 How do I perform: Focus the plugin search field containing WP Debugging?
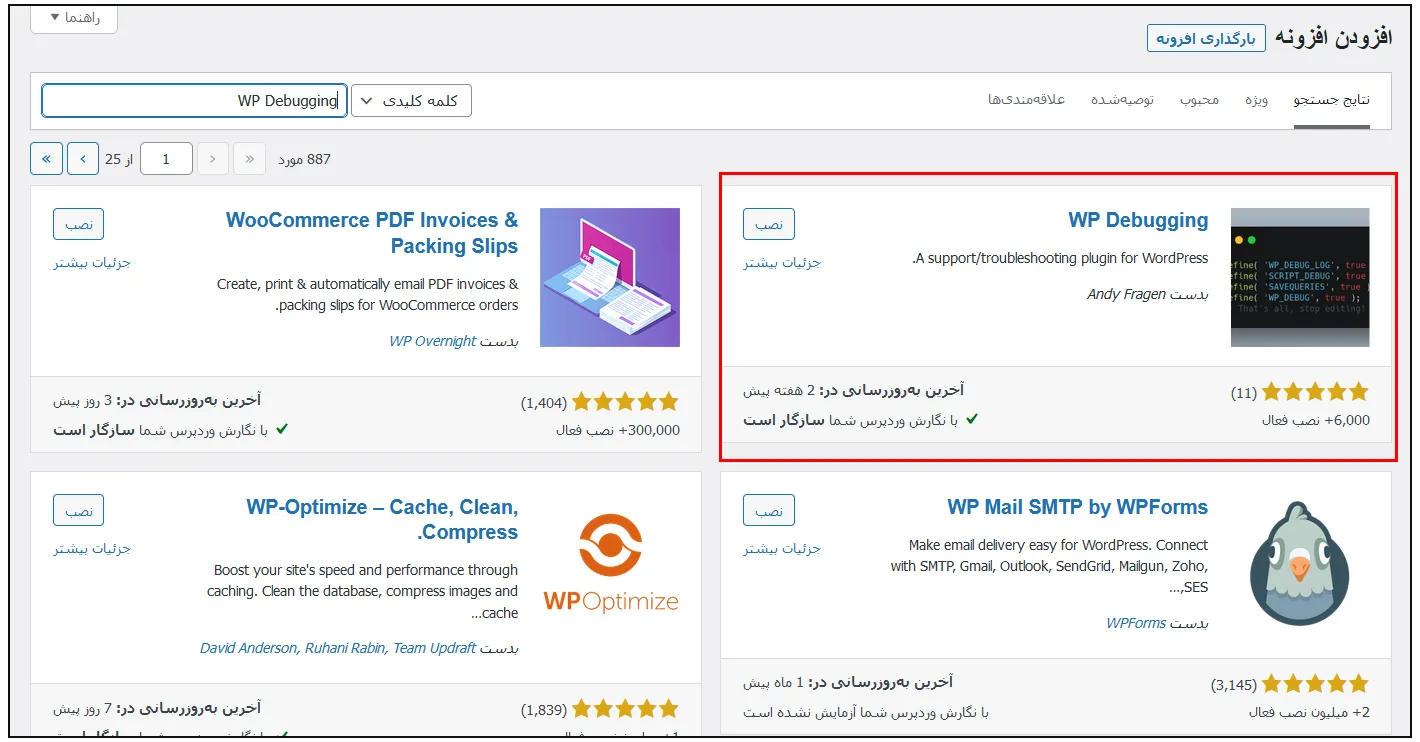click(x=194, y=101)
